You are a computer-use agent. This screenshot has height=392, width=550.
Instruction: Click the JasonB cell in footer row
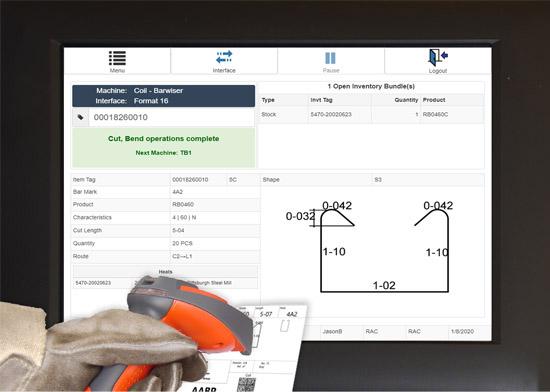click(x=332, y=331)
